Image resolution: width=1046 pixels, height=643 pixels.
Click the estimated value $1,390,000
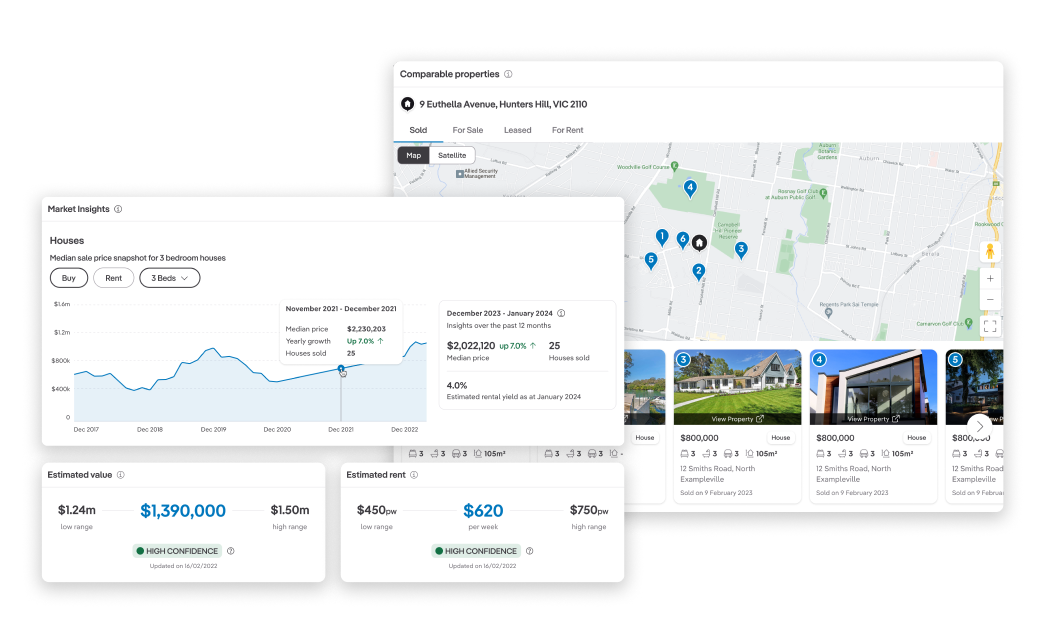[x=183, y=511]
